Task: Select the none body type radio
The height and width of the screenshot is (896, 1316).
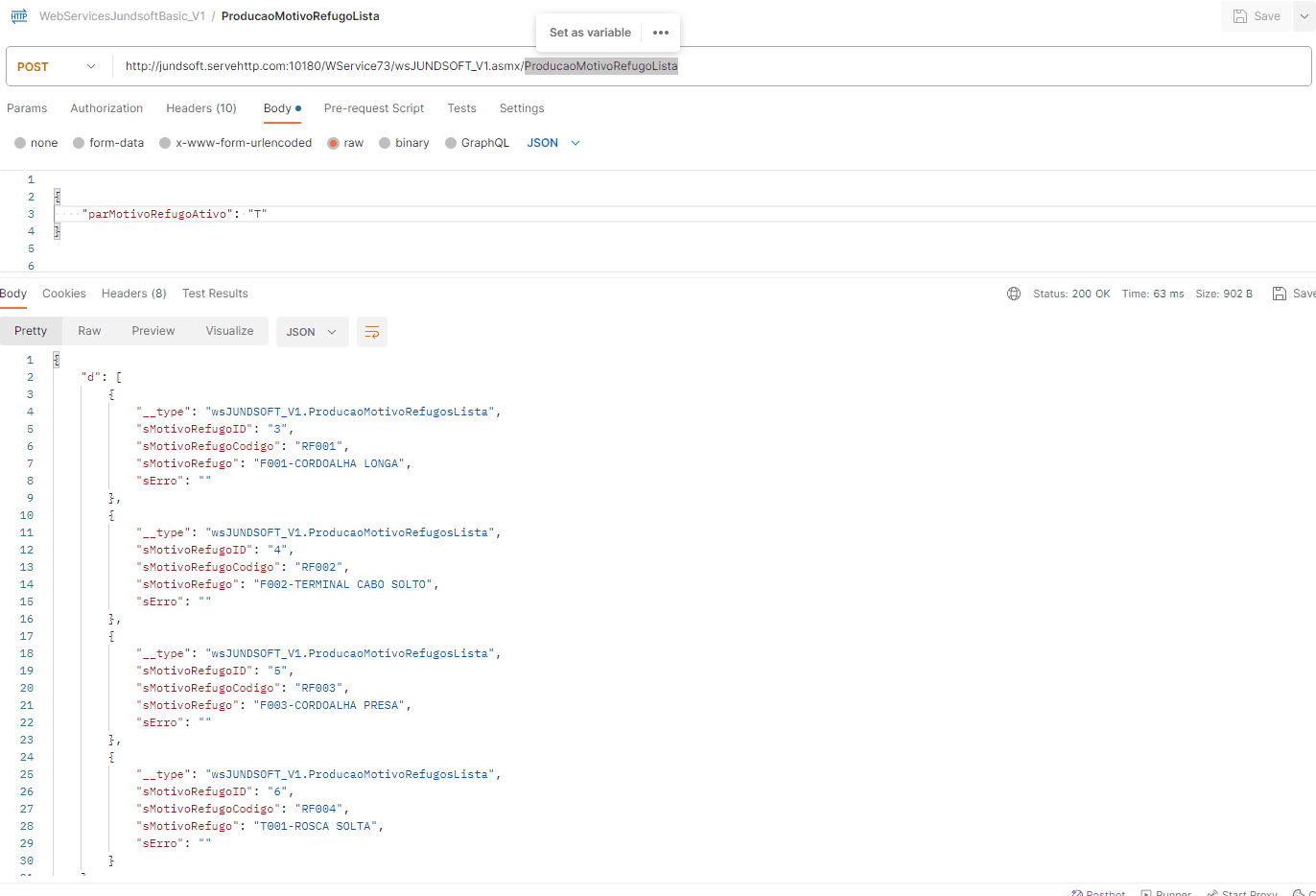Action: click(20, 143)
